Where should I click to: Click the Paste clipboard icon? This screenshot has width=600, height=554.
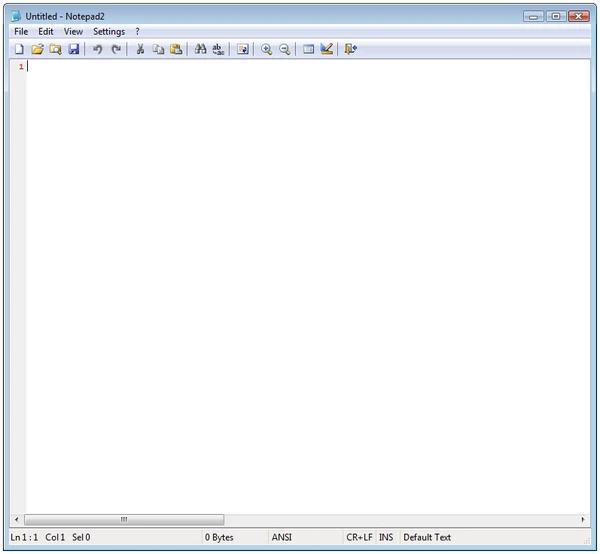(x=176, y=49)
